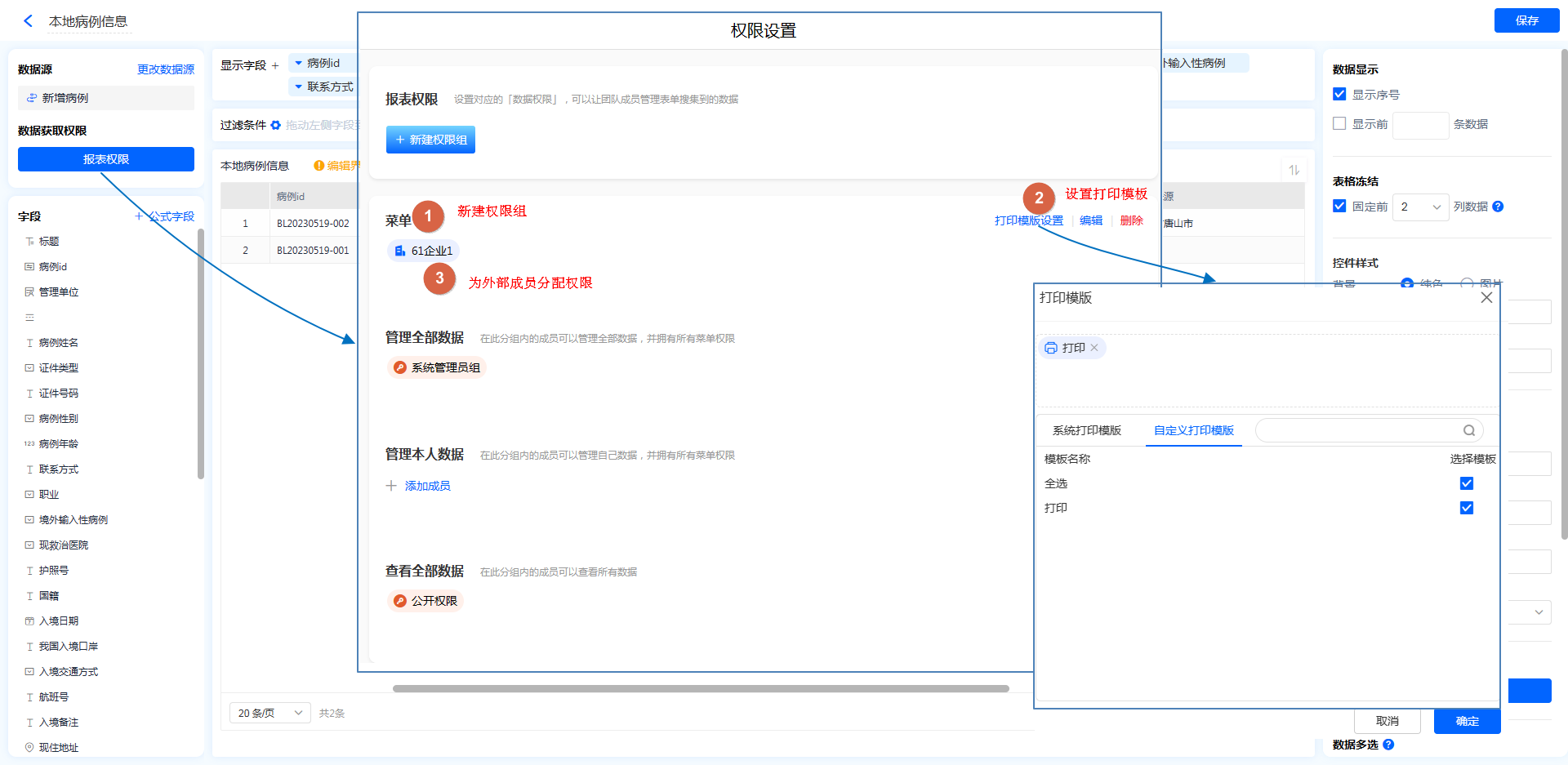
Task: Switch to the 系统打印模版 tab
Action: [1086, 430]
